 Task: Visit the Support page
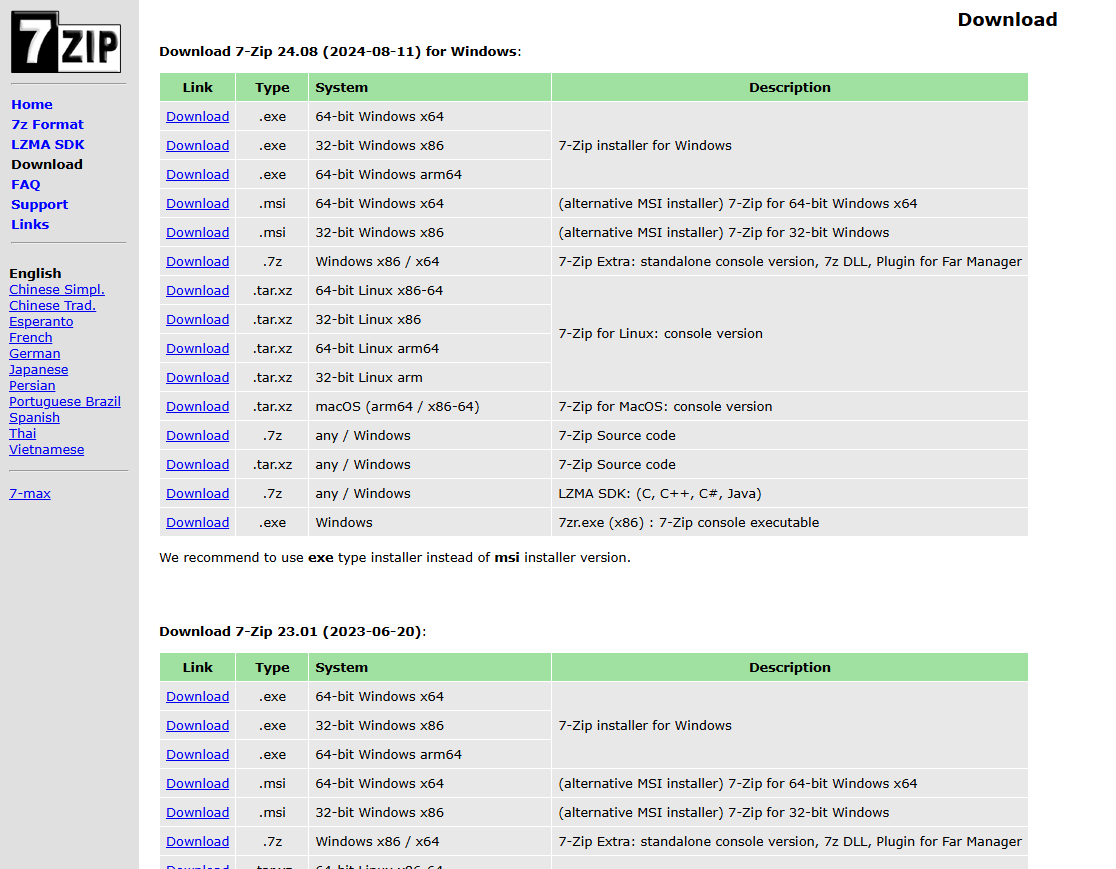tap(40, 204)
